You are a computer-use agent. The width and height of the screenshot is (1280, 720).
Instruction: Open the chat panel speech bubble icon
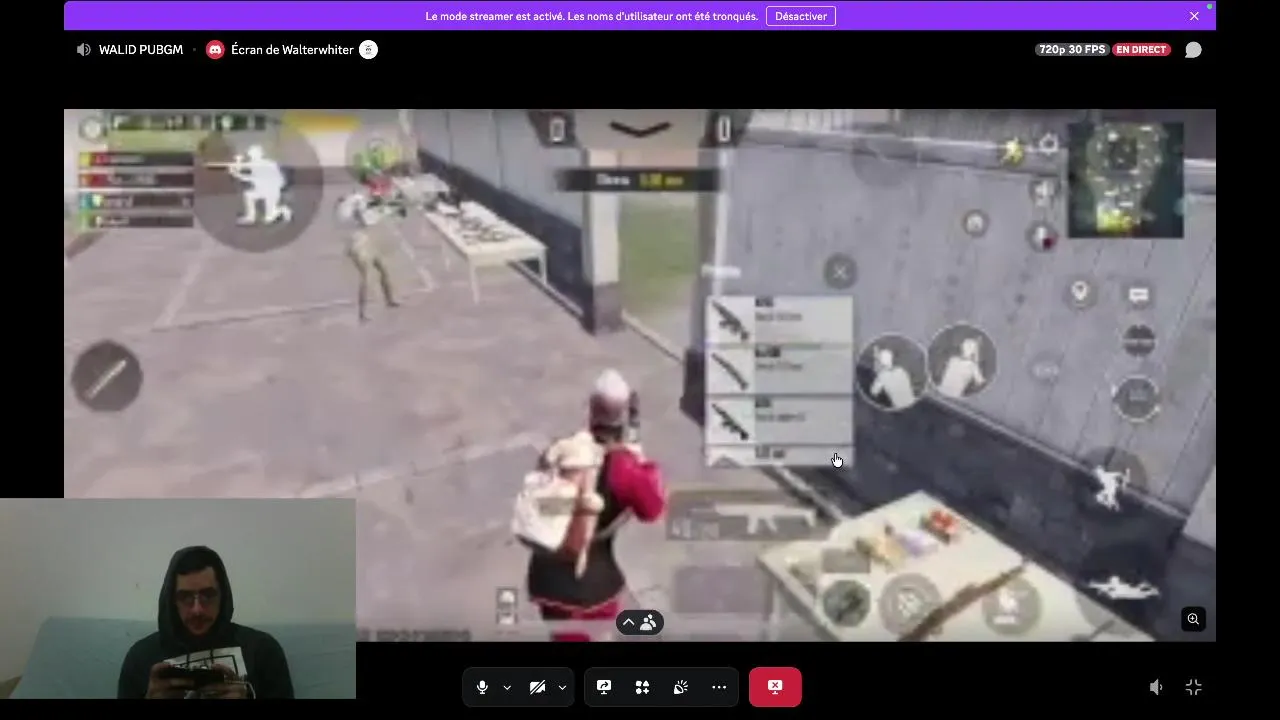pos(1193,49)
